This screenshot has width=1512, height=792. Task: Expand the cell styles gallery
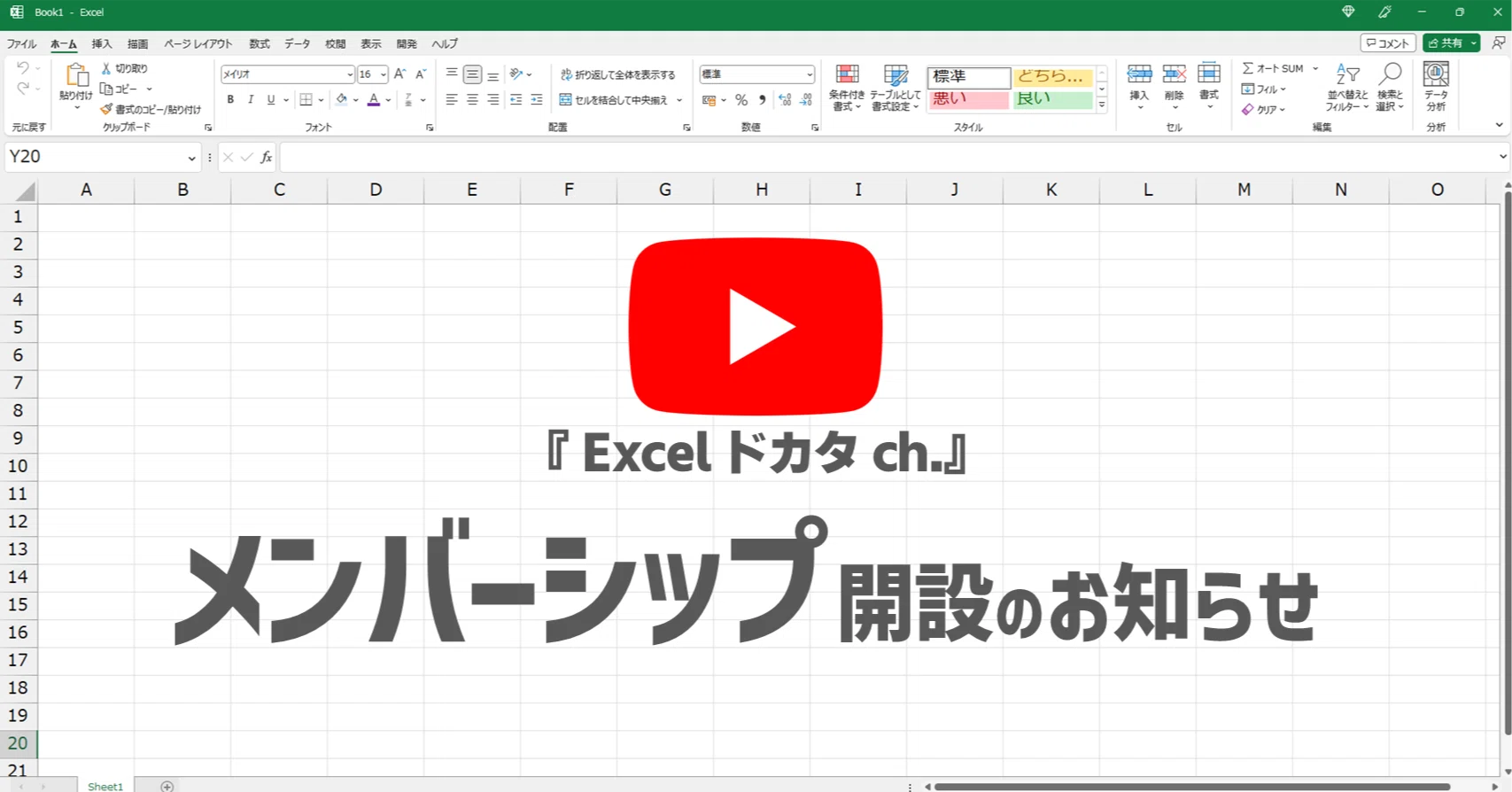point(1102,105)
